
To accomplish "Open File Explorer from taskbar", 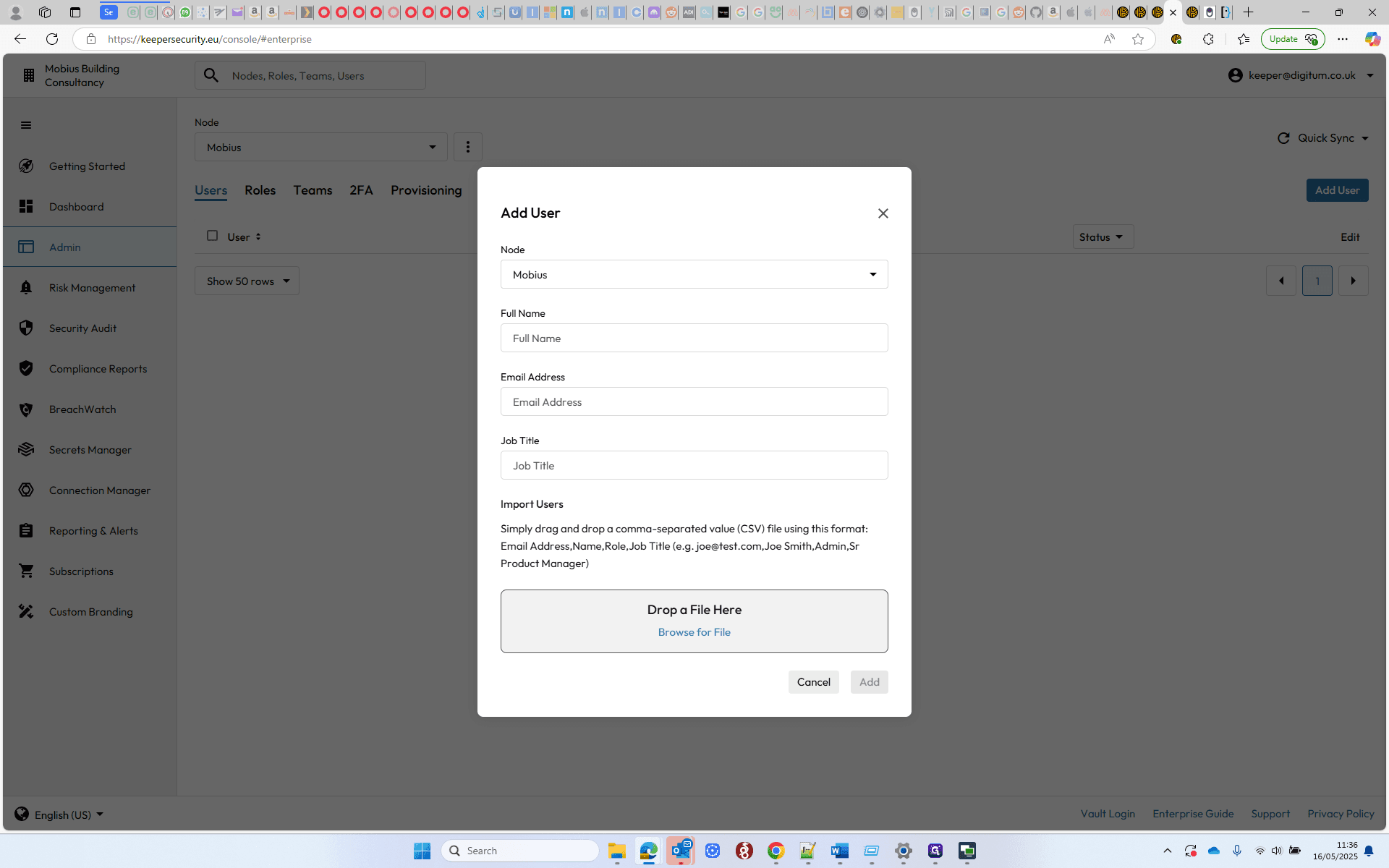I will (x=616, y=851).
